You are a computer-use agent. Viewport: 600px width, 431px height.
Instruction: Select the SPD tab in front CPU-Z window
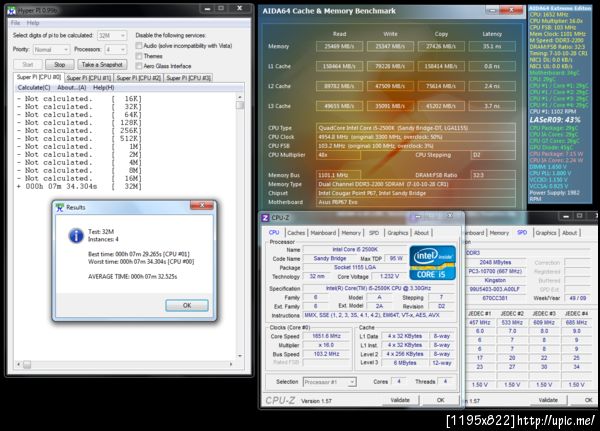(374, 233)
